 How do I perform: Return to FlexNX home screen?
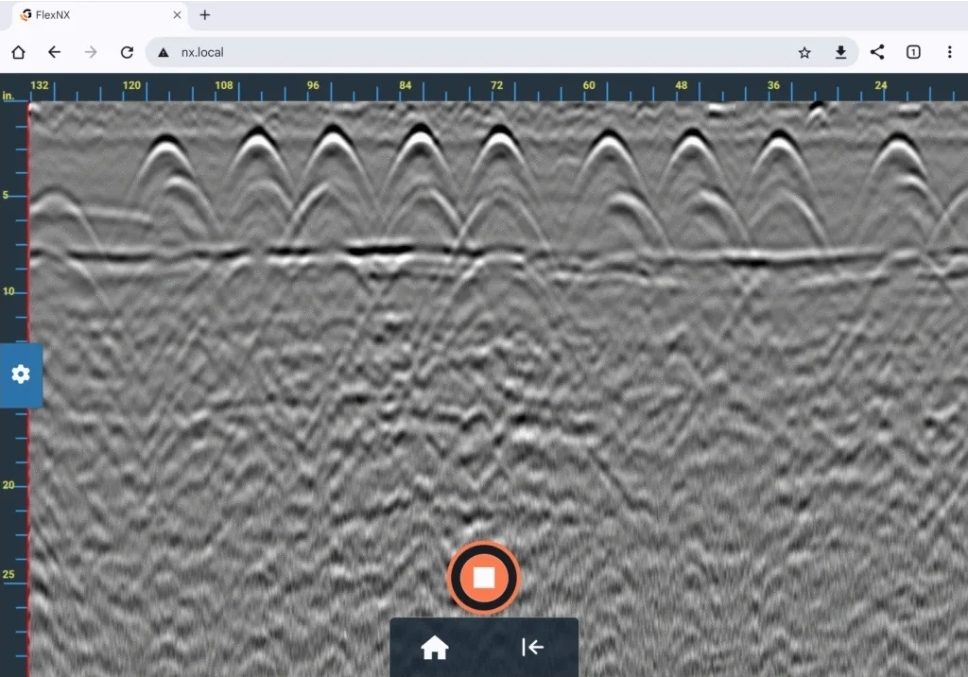pyautogui.click(x=435, y=647)
